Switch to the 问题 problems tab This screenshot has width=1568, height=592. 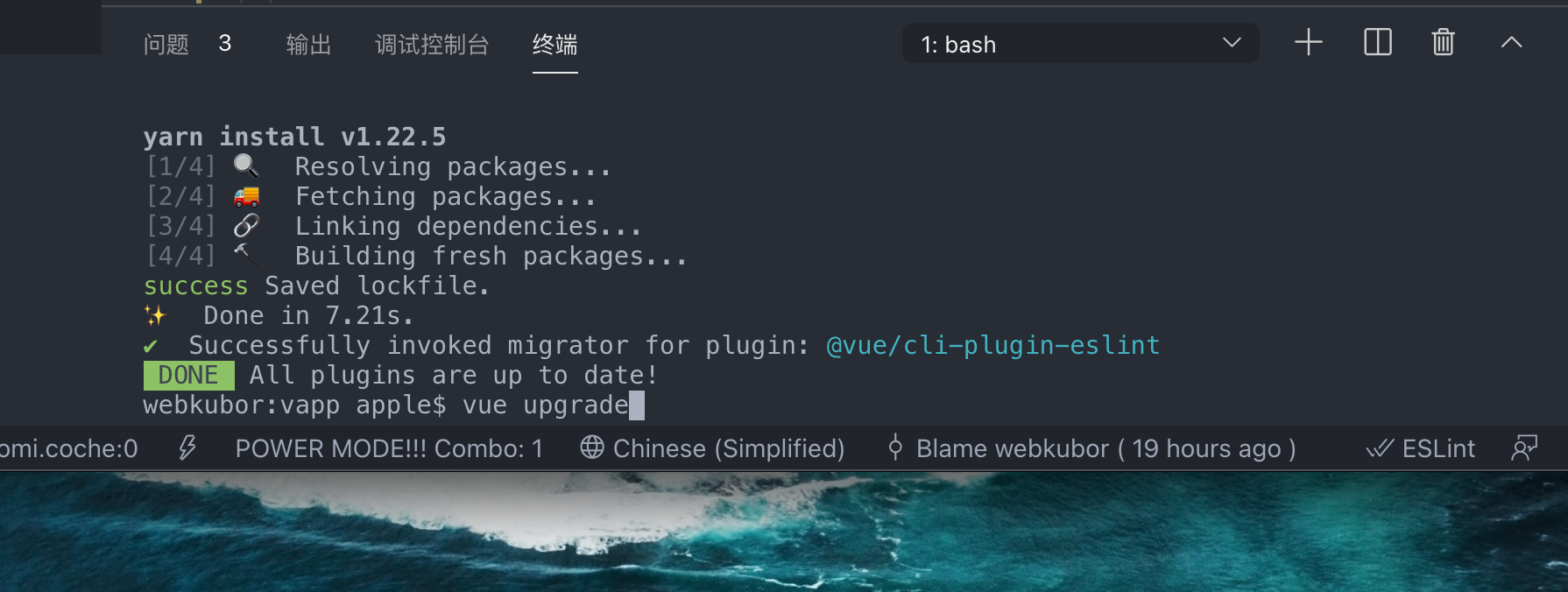click(166, 44)
